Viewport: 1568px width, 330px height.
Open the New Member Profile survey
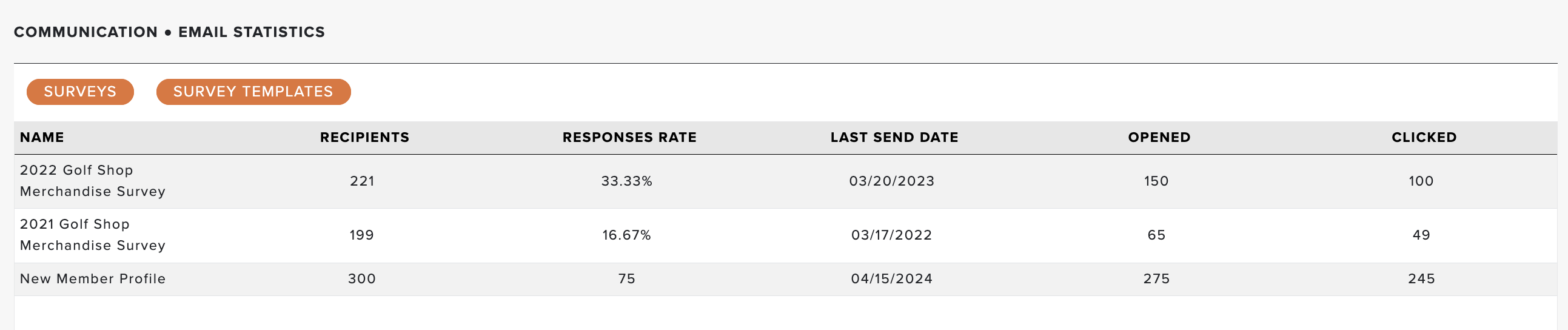coord(93,279)
